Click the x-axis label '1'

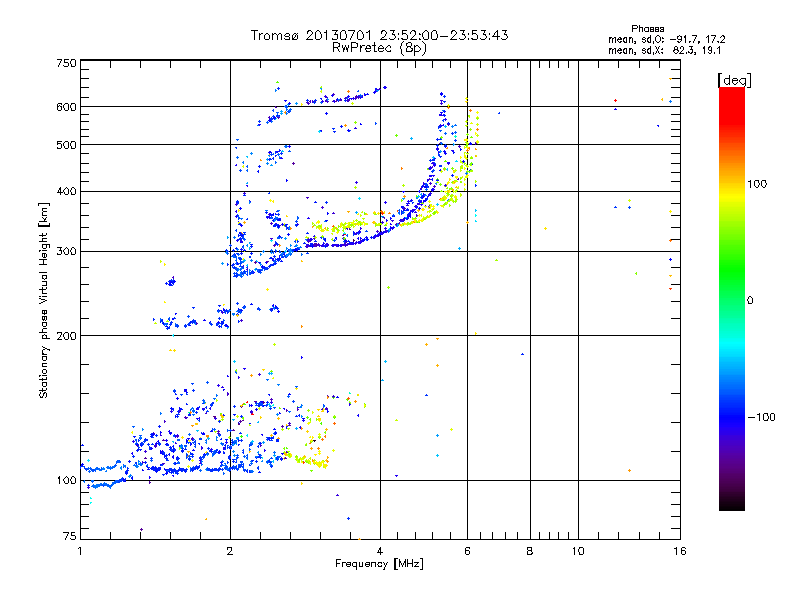(x=81, y=551)
